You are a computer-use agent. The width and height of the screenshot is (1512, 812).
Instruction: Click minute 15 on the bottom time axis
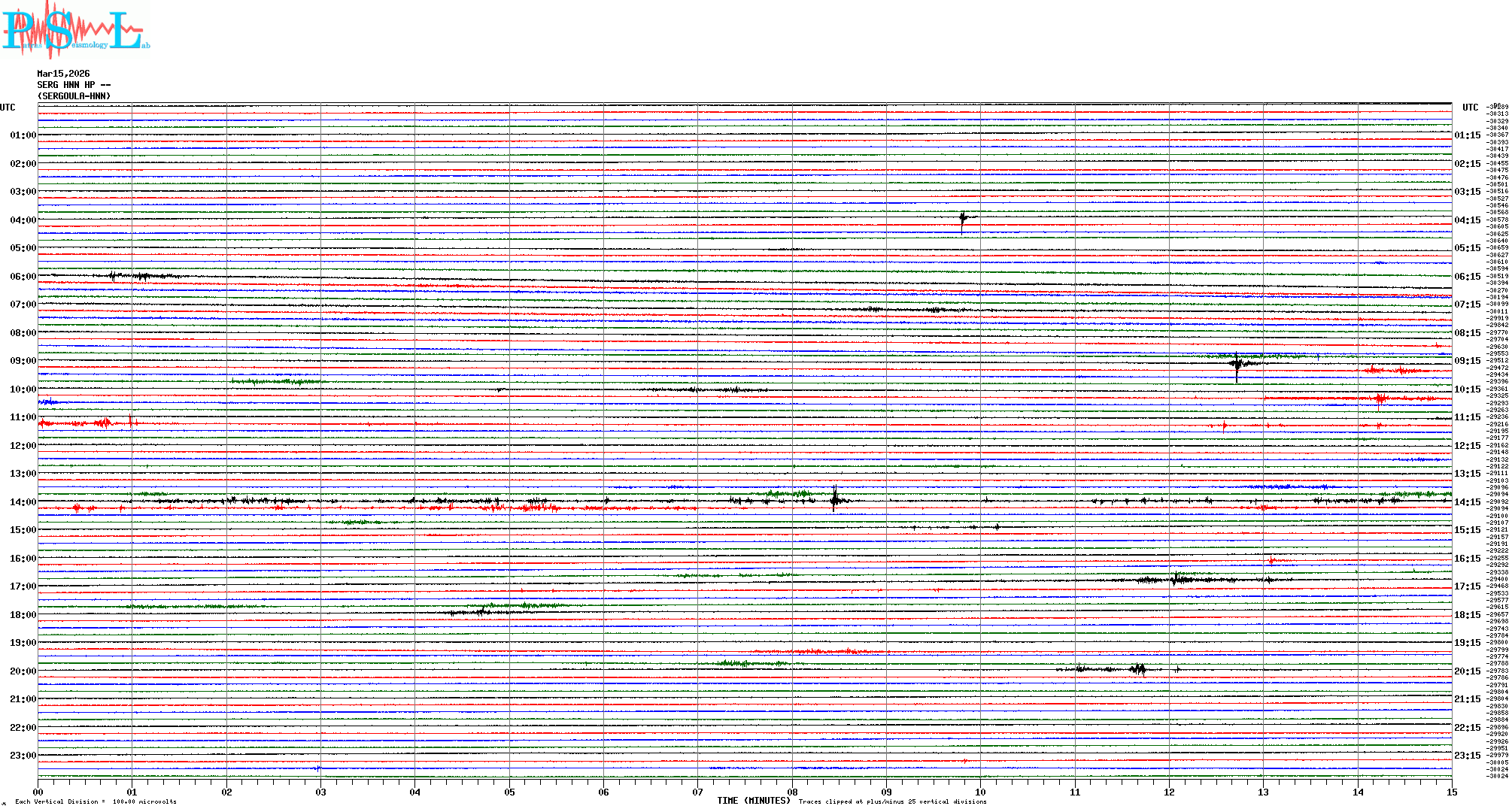point(1451,792)
